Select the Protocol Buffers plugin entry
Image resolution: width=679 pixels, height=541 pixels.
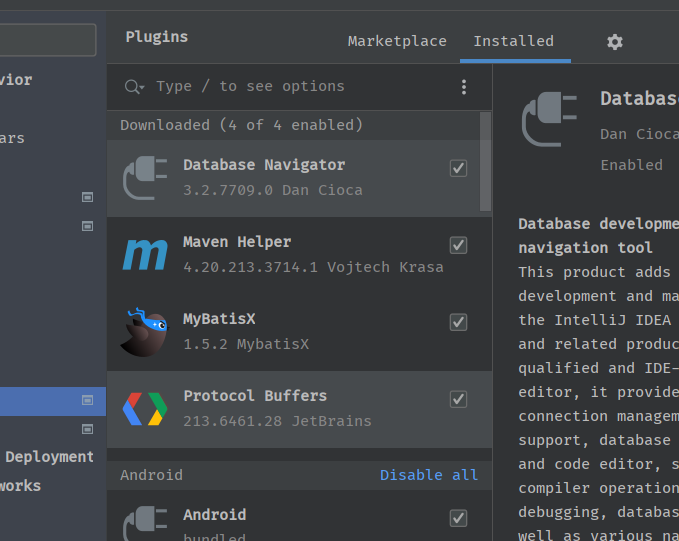[300, 409]
